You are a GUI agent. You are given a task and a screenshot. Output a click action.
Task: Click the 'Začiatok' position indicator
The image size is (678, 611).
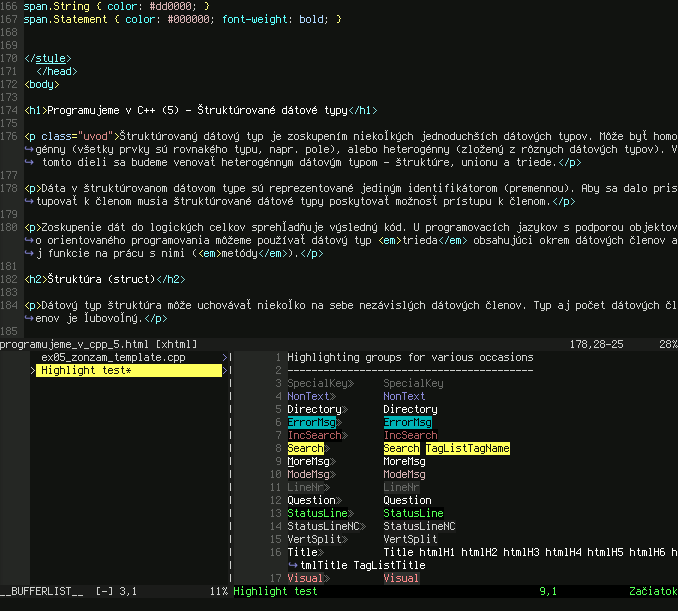coord(653,591)
